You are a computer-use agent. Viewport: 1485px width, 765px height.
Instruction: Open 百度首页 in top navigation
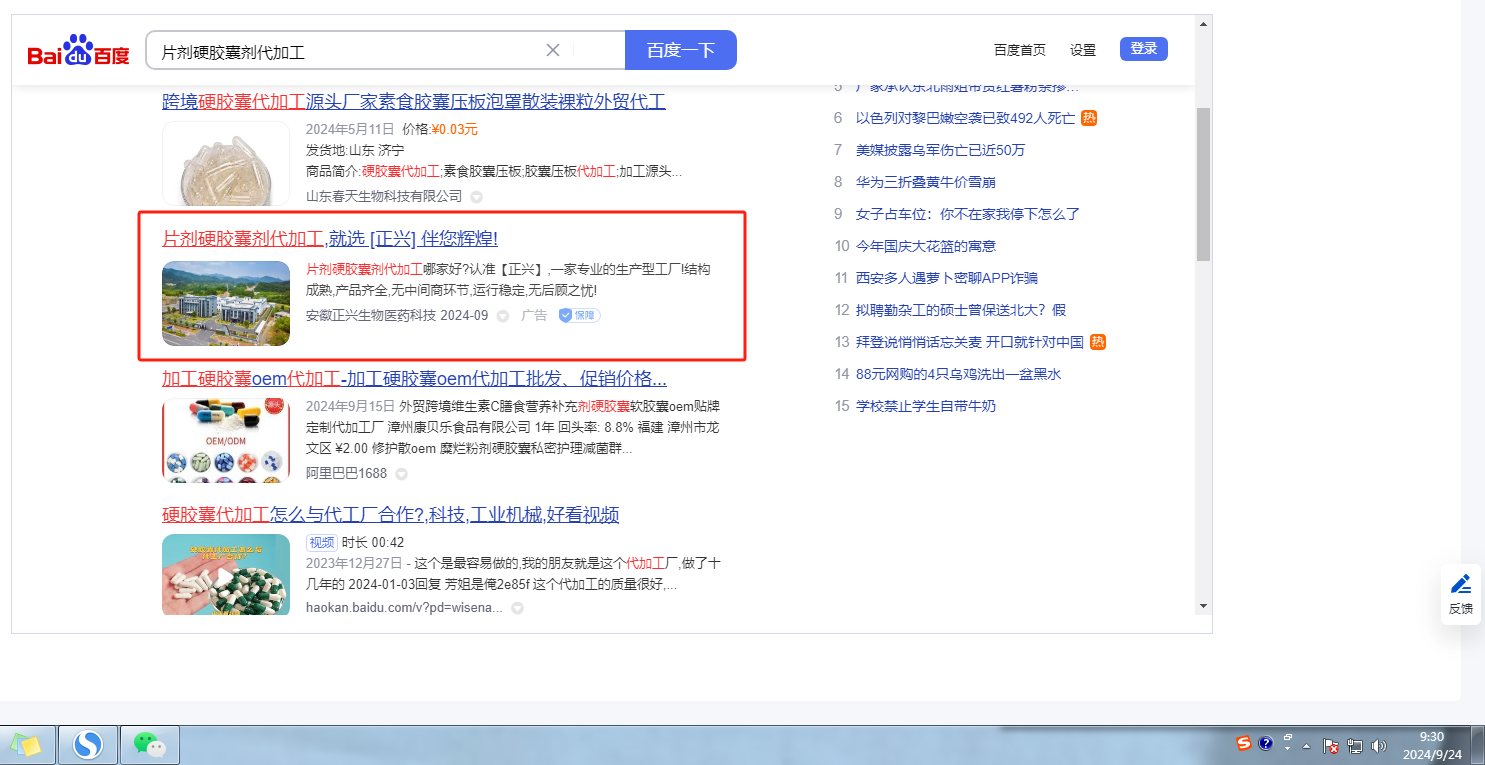(1019, 50)
